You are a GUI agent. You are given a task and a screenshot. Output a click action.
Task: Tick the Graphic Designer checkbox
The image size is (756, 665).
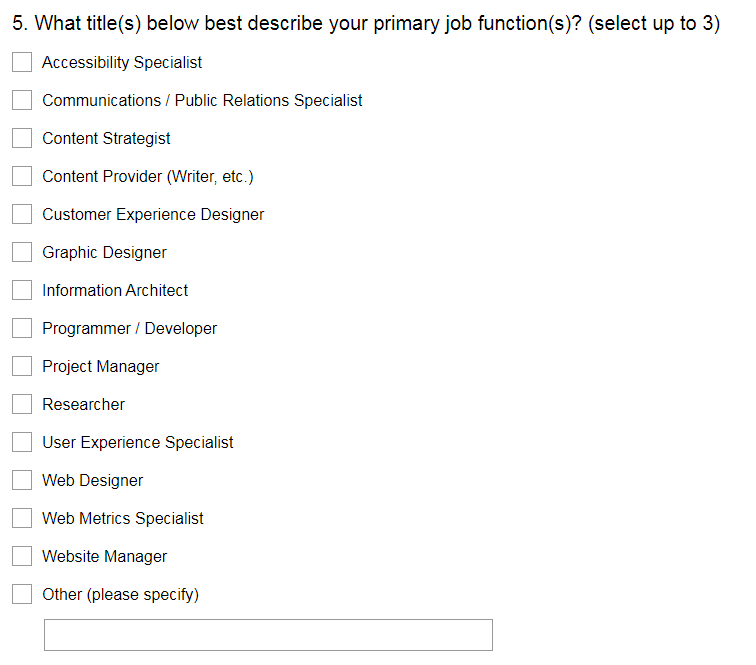[x=22, y=252]
